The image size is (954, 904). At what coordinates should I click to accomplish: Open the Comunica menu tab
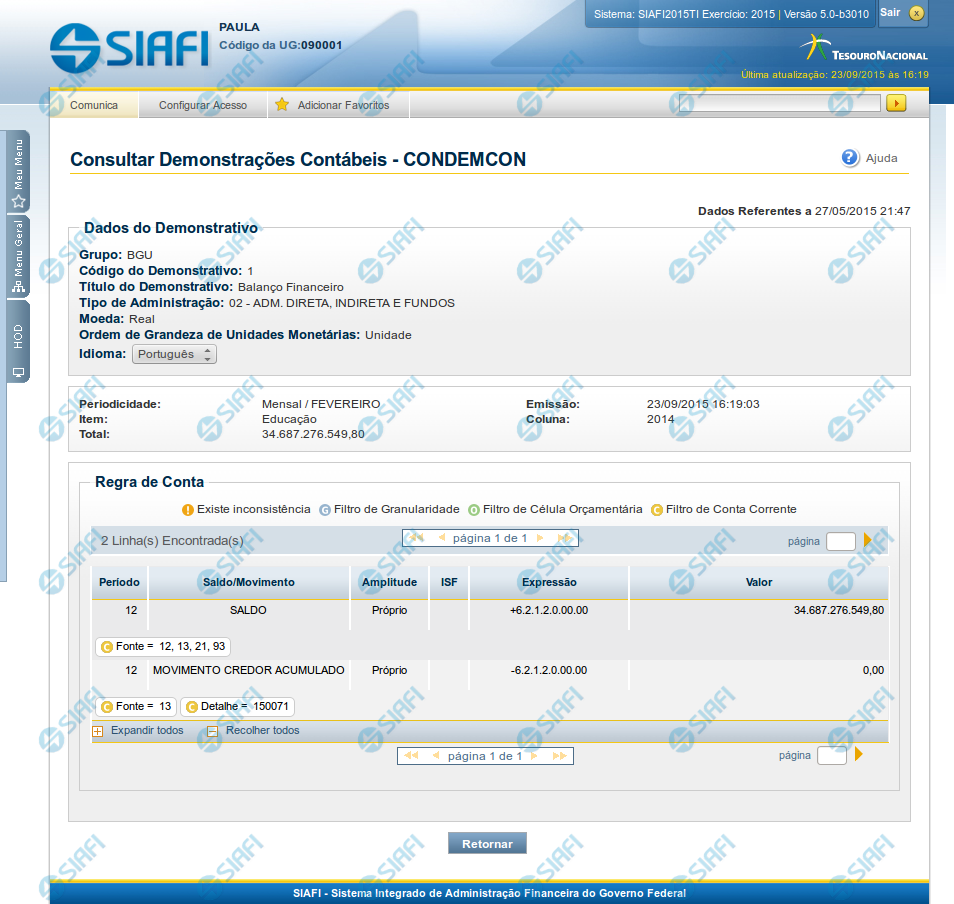click(94, 105)
